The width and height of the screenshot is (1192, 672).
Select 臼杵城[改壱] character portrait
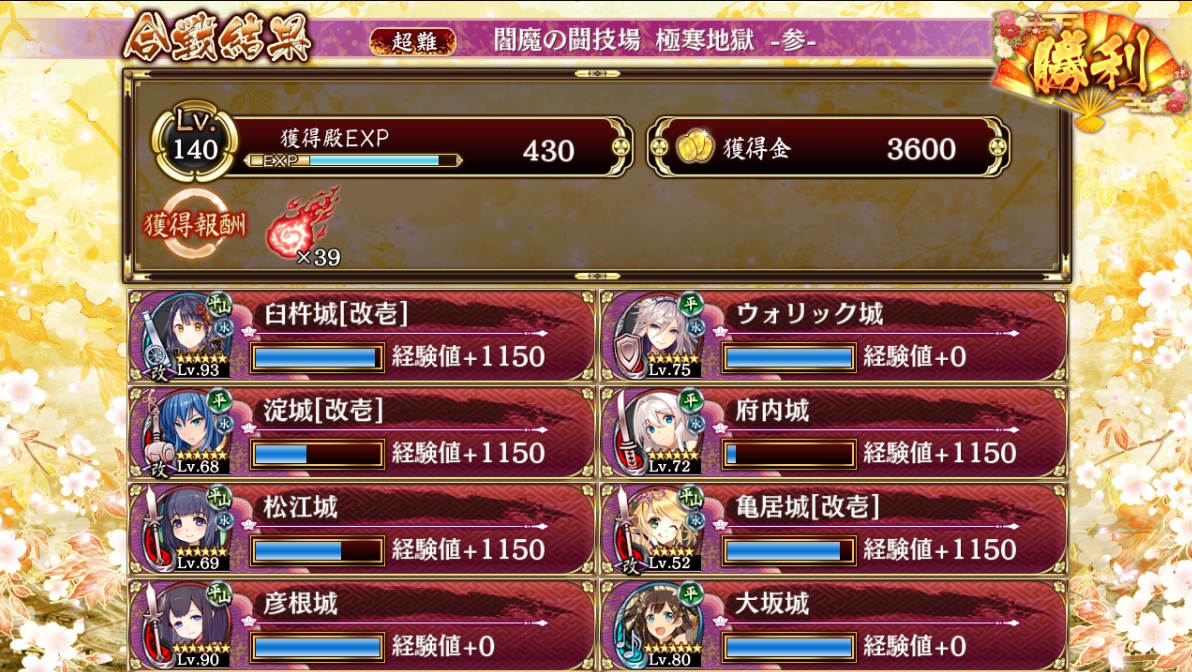(189, 335)
